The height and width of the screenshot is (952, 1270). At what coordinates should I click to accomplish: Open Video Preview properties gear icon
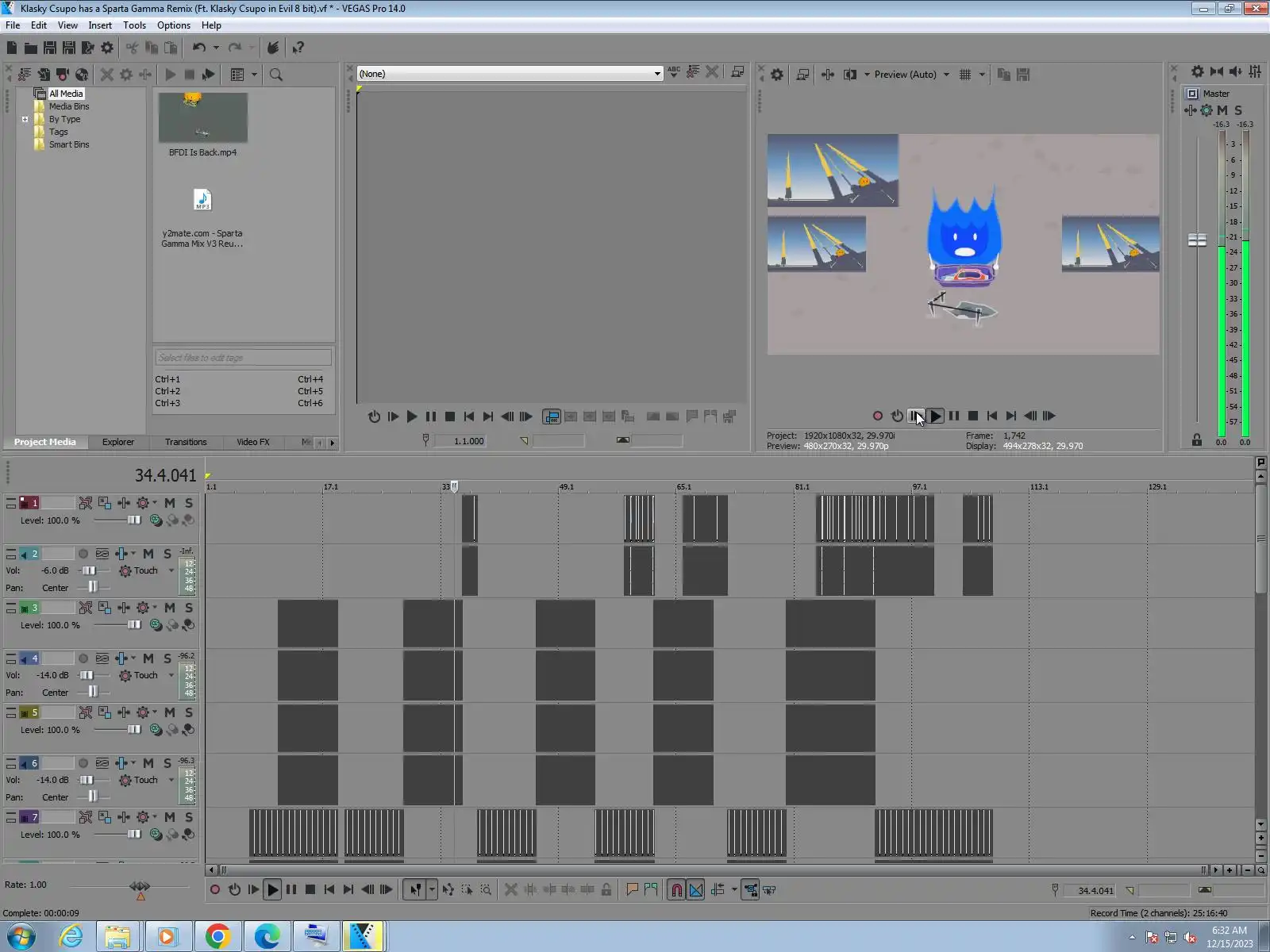click(x=777, y=75)
